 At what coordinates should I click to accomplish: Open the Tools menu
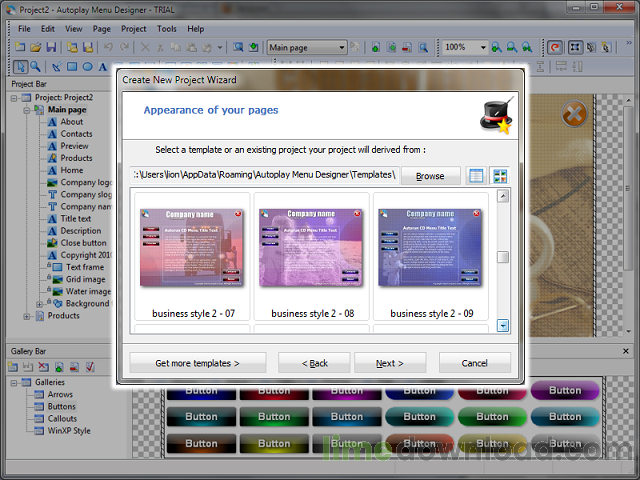tap(166, 29)
